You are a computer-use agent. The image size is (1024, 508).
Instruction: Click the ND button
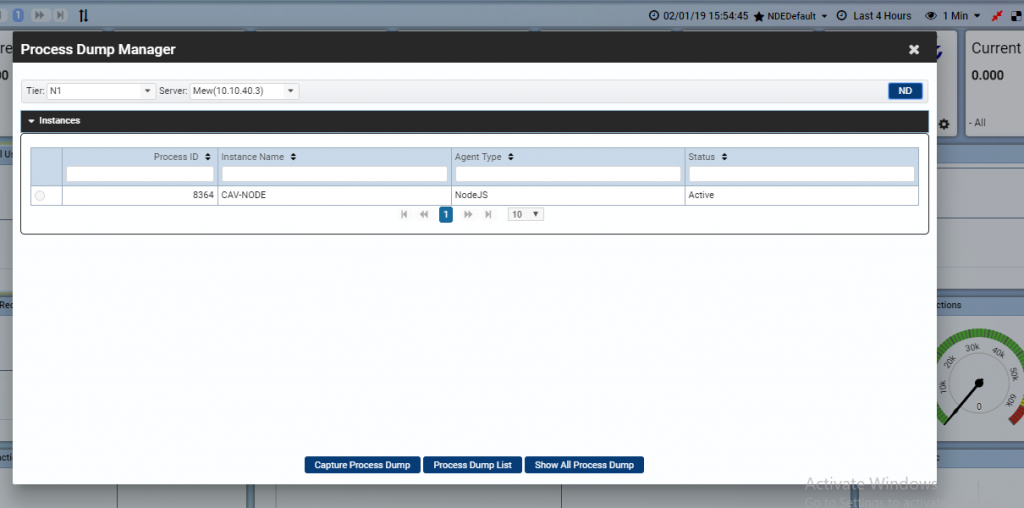[905, 91]
